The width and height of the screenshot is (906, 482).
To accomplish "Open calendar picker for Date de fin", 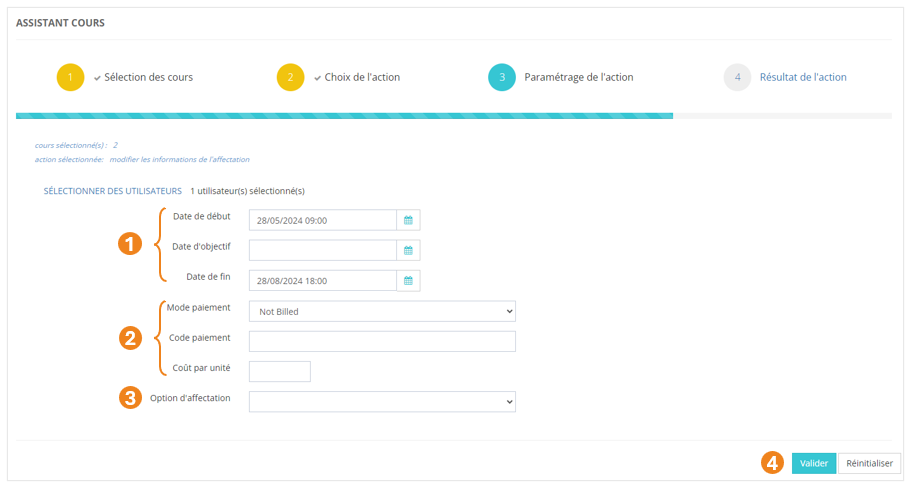I will (x=408, y=281).
